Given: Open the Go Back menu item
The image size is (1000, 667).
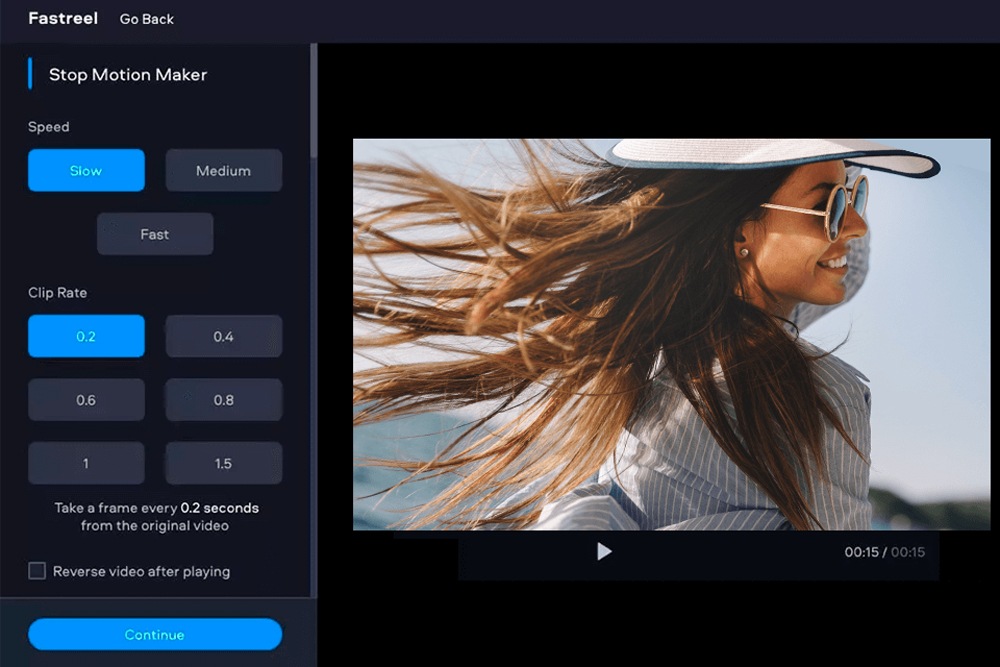Looking at the screenshot, I should click(146, 18).
